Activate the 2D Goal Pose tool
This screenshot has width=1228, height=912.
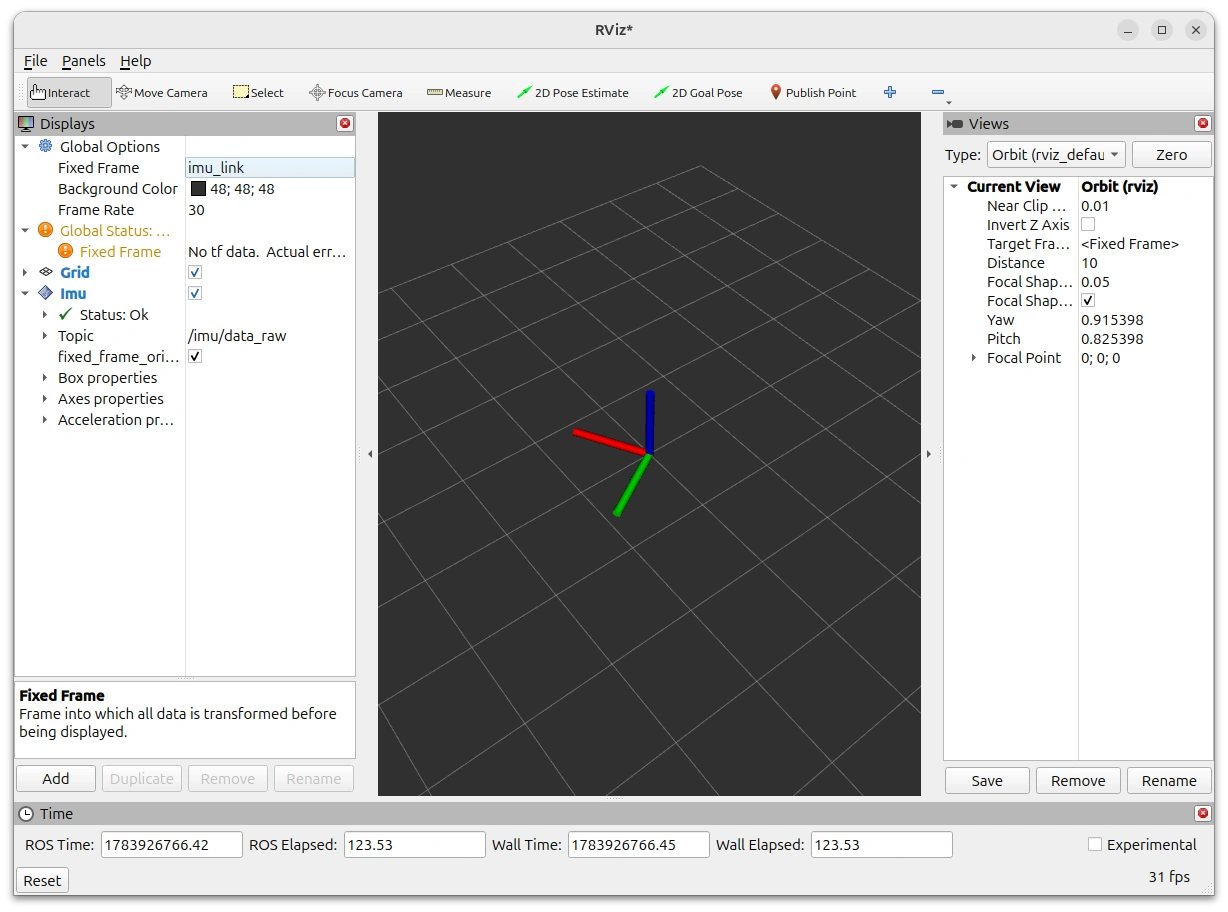coord(698,93)
